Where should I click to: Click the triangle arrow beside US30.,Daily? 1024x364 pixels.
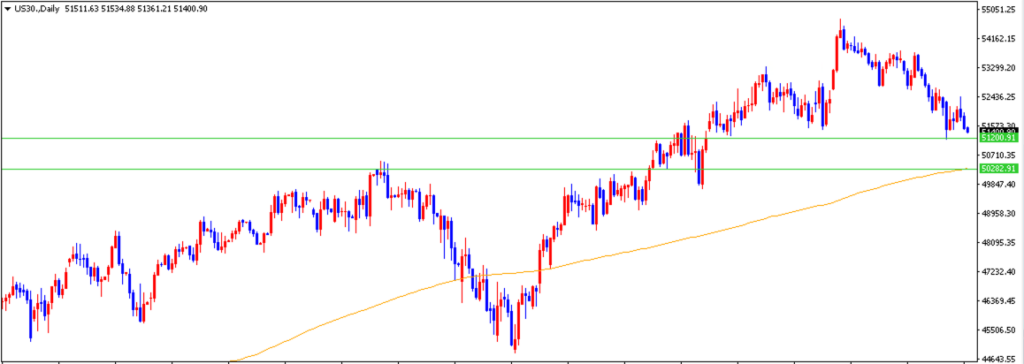click(x=7, y=10)
